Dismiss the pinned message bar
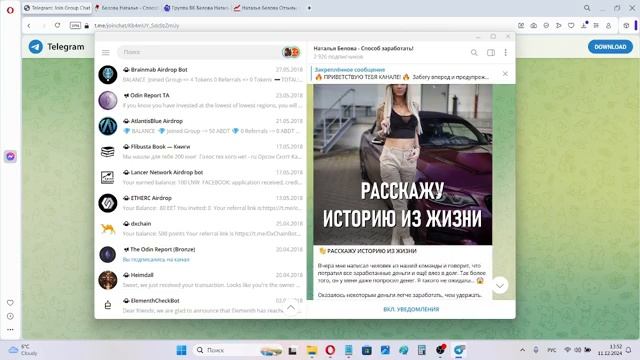The height and width of the screenshot is (360, 640). pos(505,74)
